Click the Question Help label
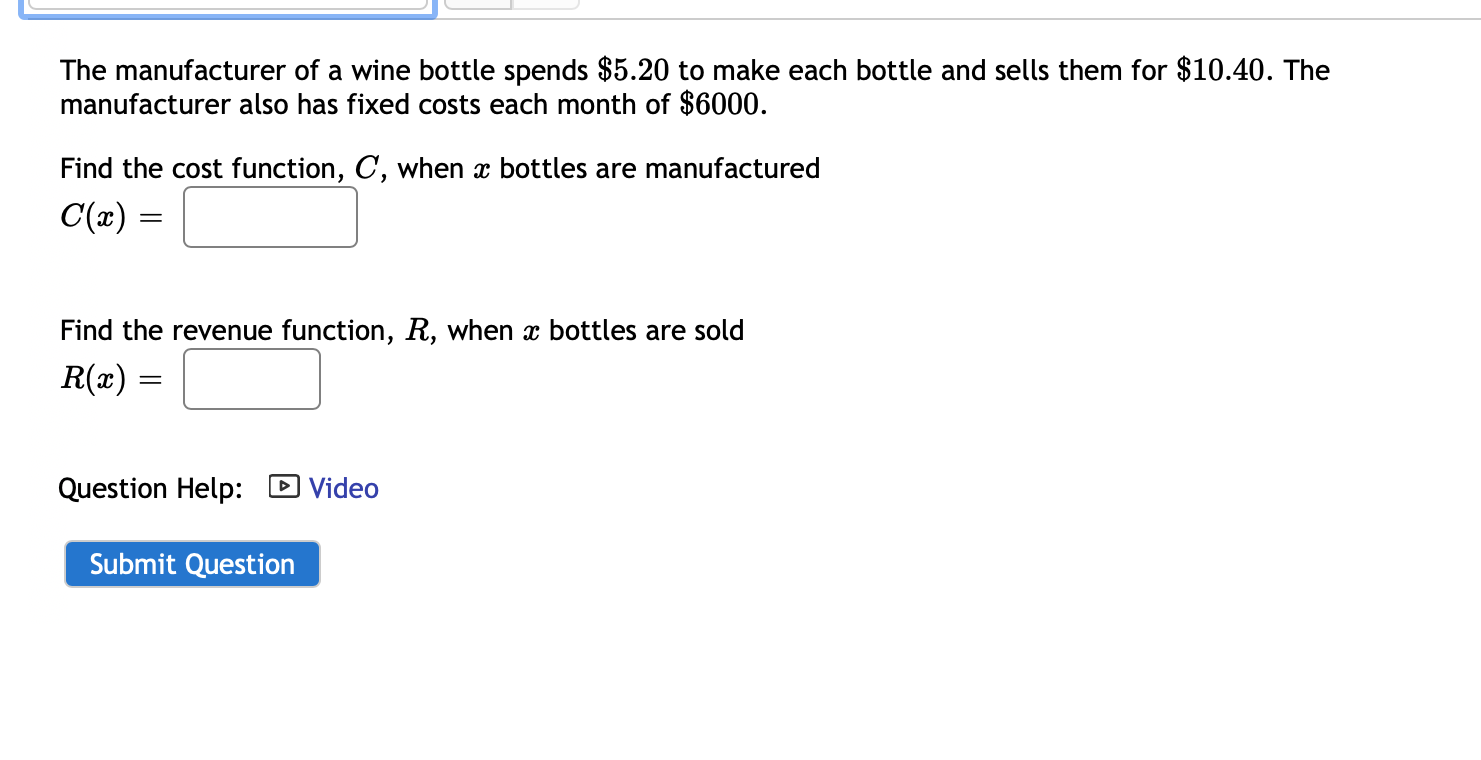 click(x=150, y=488)
